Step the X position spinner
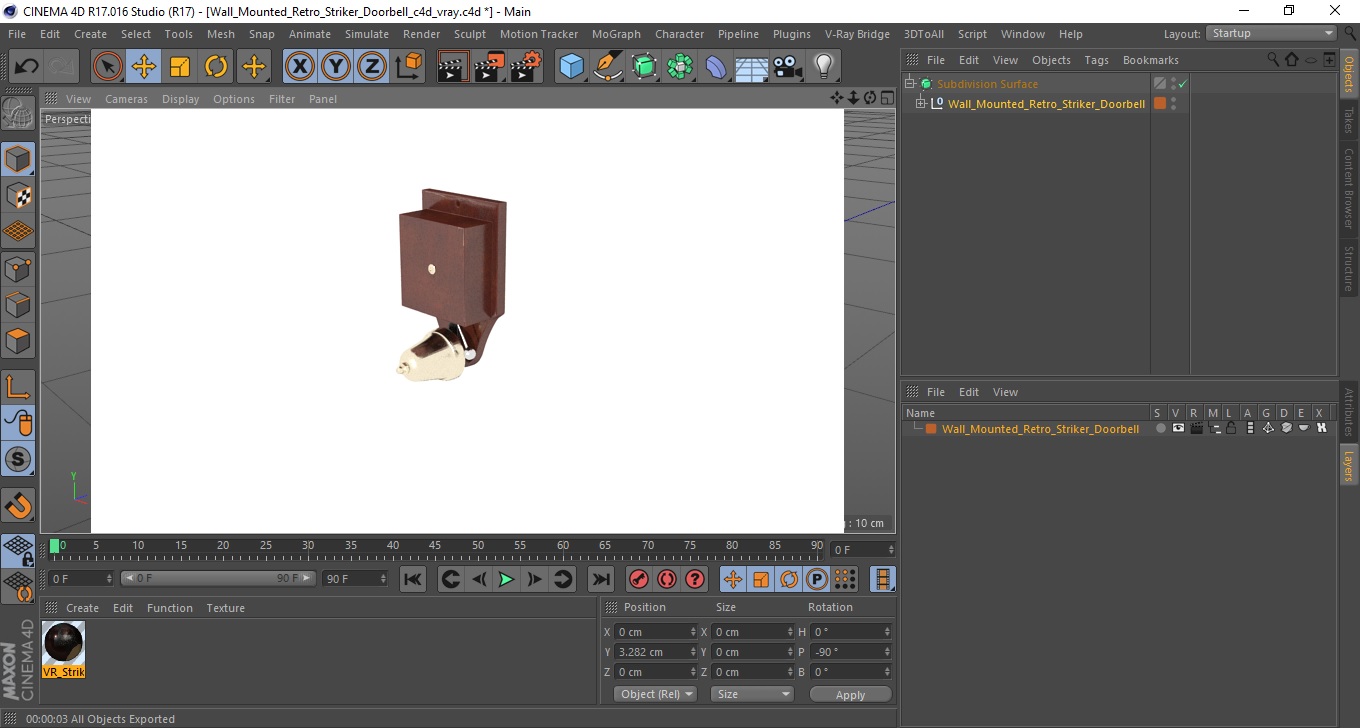This screenshot has width=1360, height=728. tap(694, 632)
